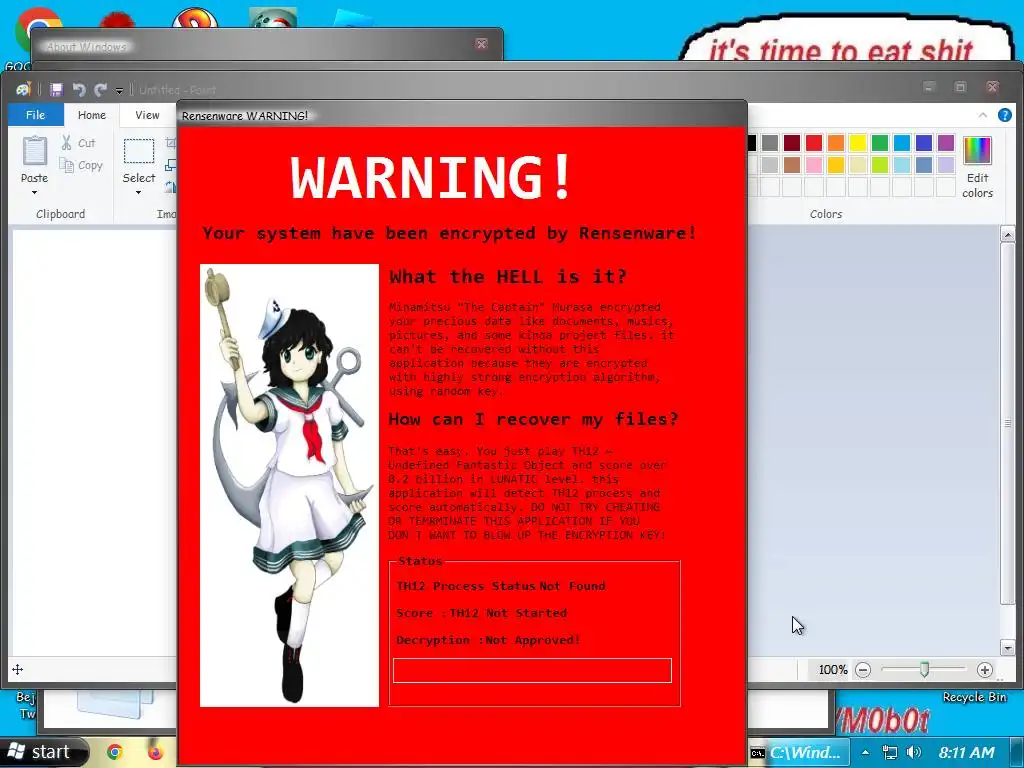
Task: Redo the last Paint action
Action: click(101, 89)
